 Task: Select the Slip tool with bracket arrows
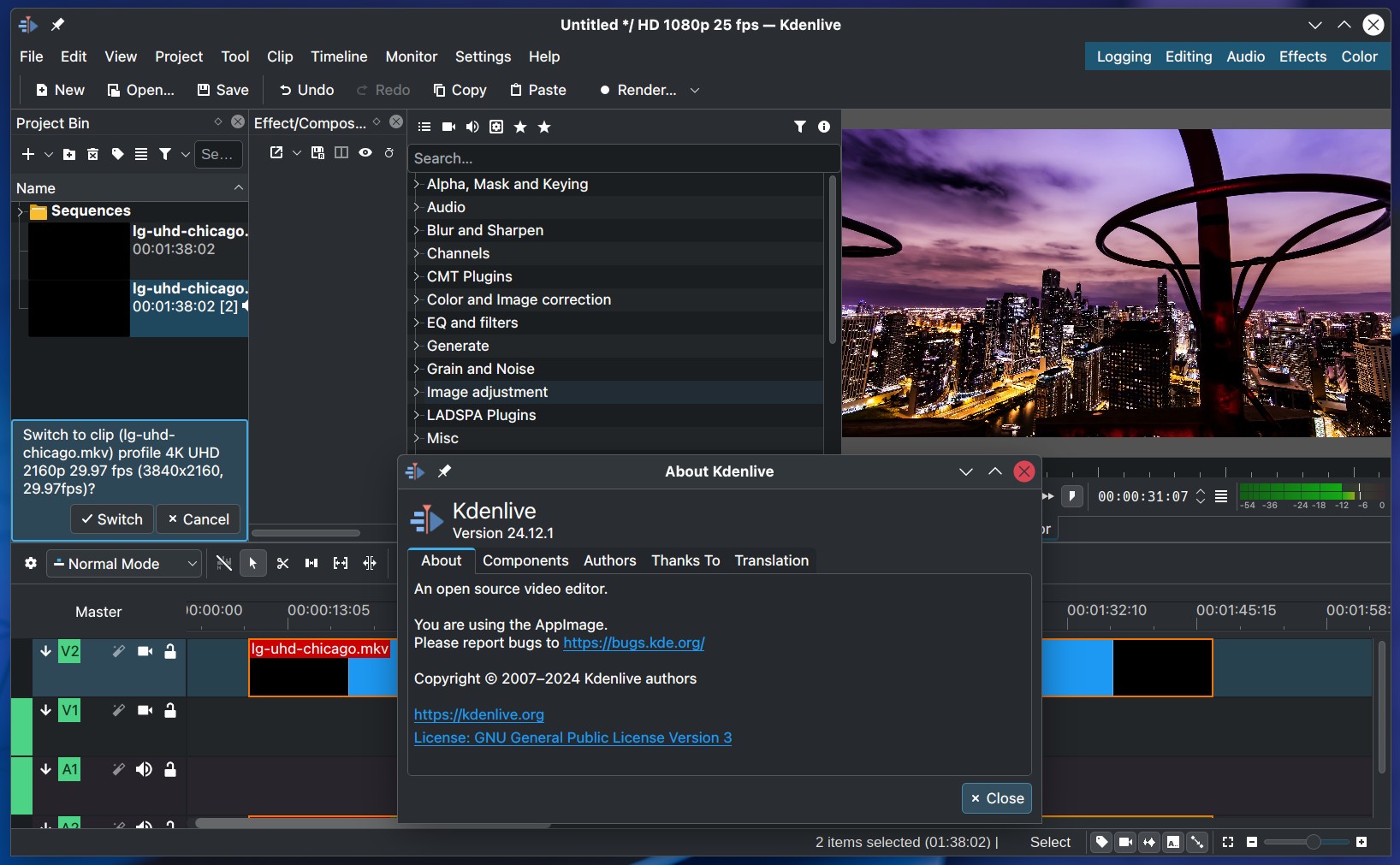pos(341,563)
